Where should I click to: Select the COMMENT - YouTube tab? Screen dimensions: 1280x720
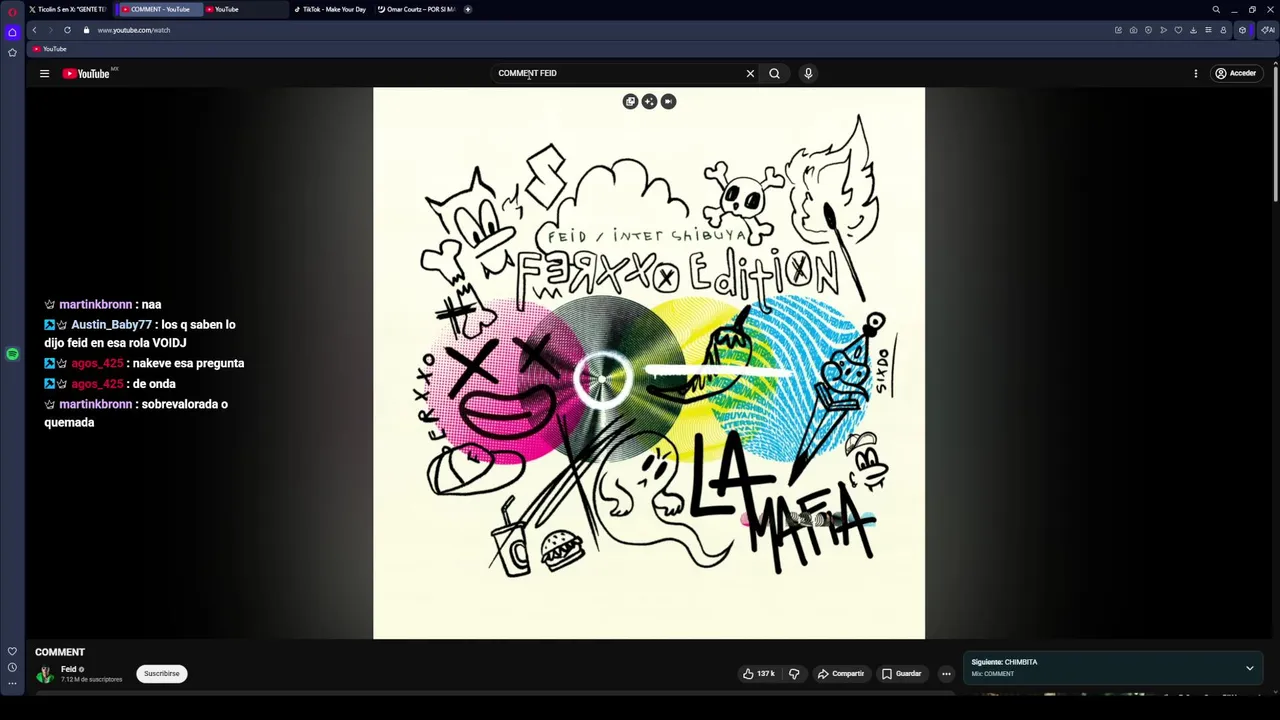160,9
